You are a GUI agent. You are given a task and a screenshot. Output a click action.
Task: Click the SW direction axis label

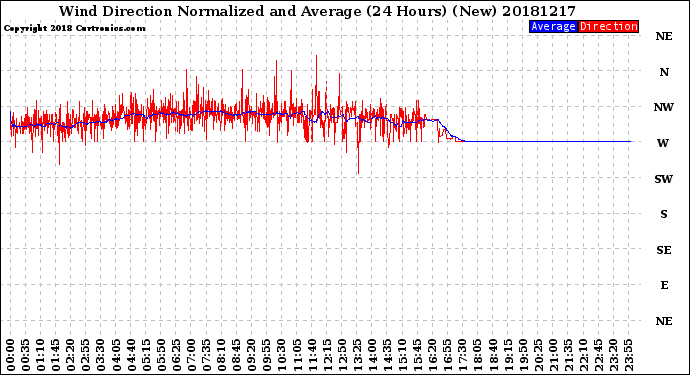[664, 179]
